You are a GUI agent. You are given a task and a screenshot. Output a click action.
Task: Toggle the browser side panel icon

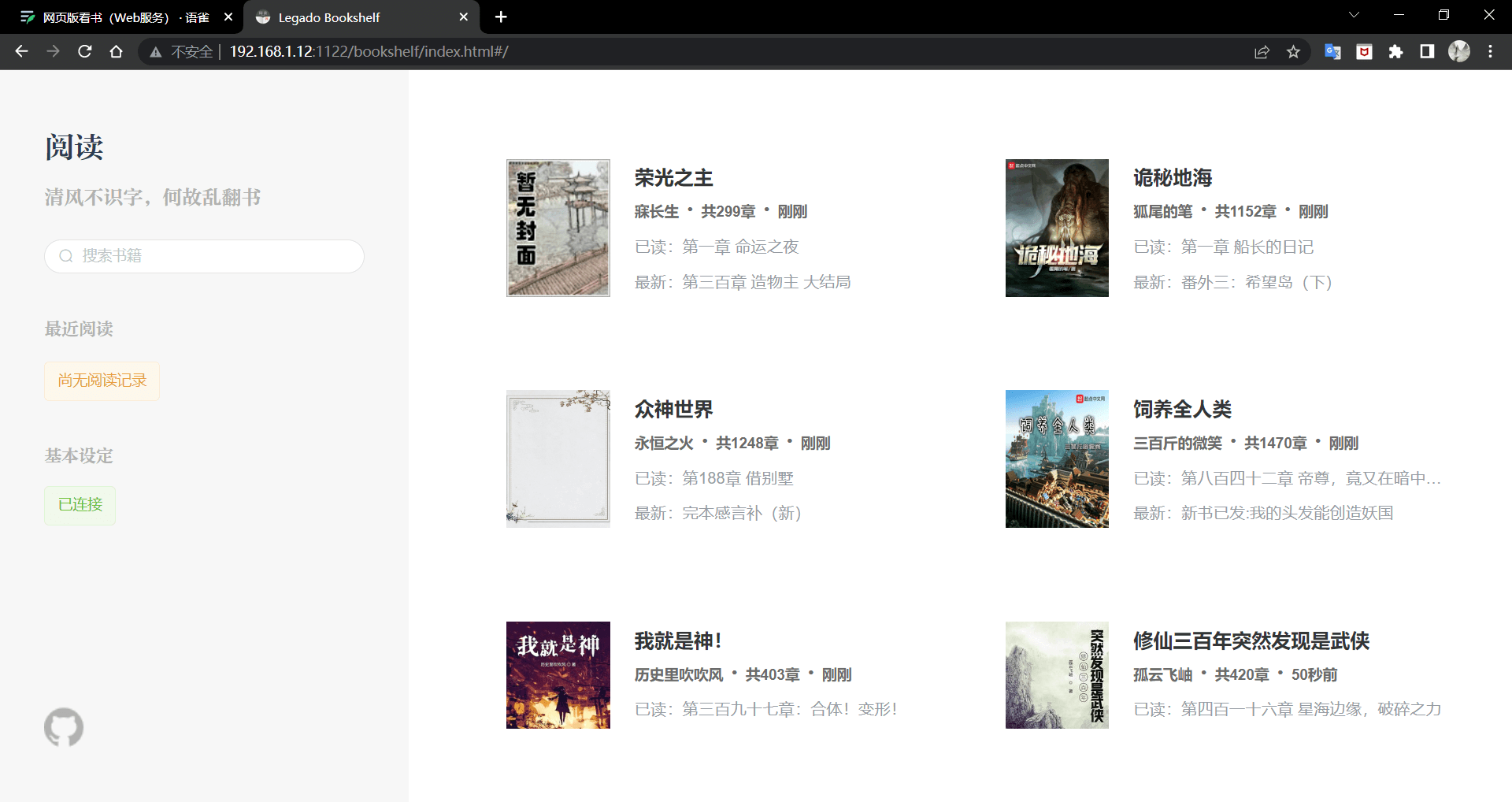[1427, 51]
